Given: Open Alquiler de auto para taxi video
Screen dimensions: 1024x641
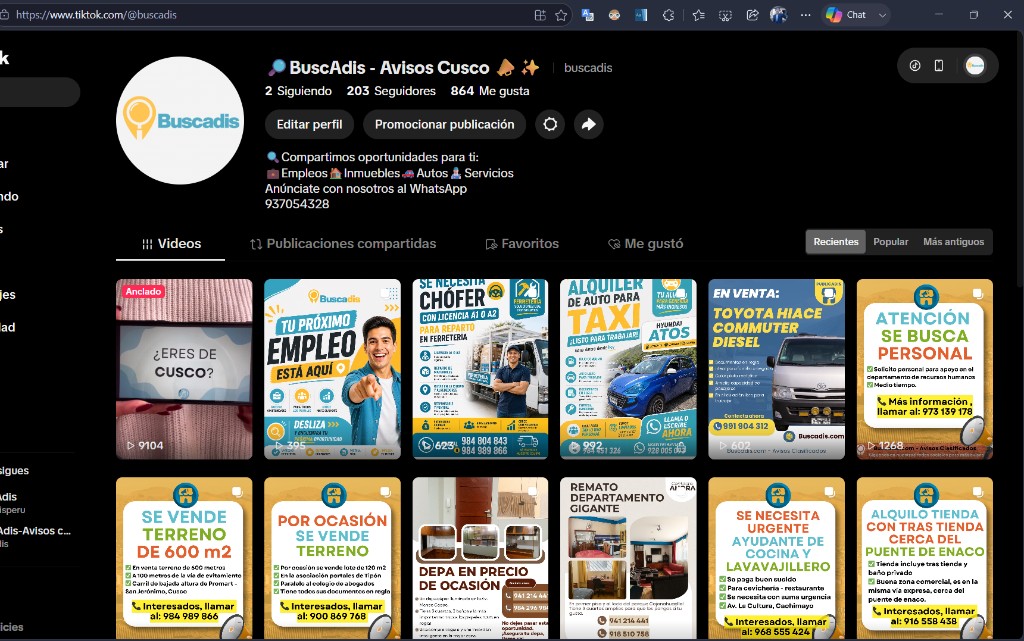Looking at the screenshot, I should pyautogui.click(x=628, y=369).
